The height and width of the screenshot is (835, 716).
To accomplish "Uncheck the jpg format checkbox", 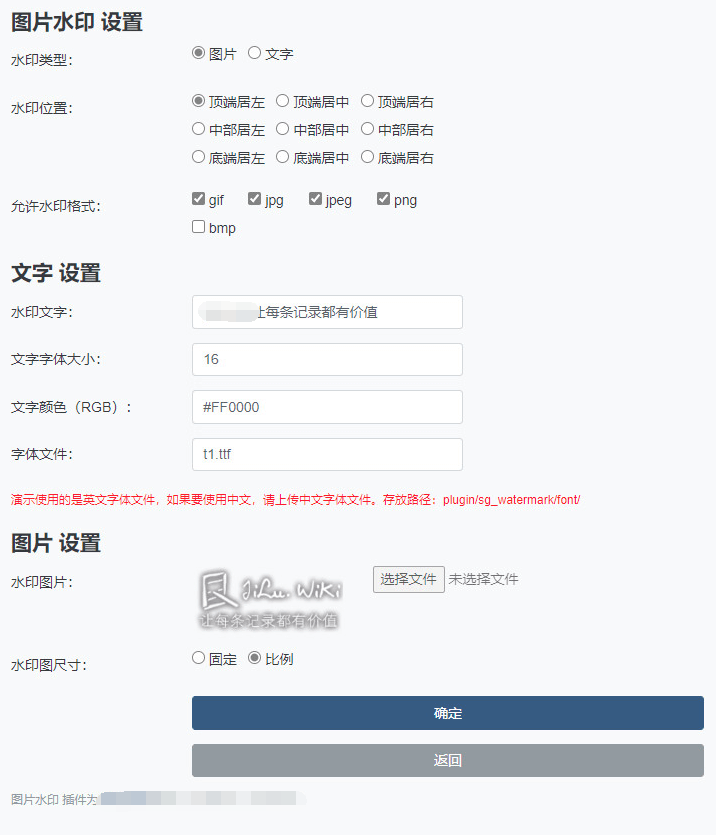I will [254, 199].
